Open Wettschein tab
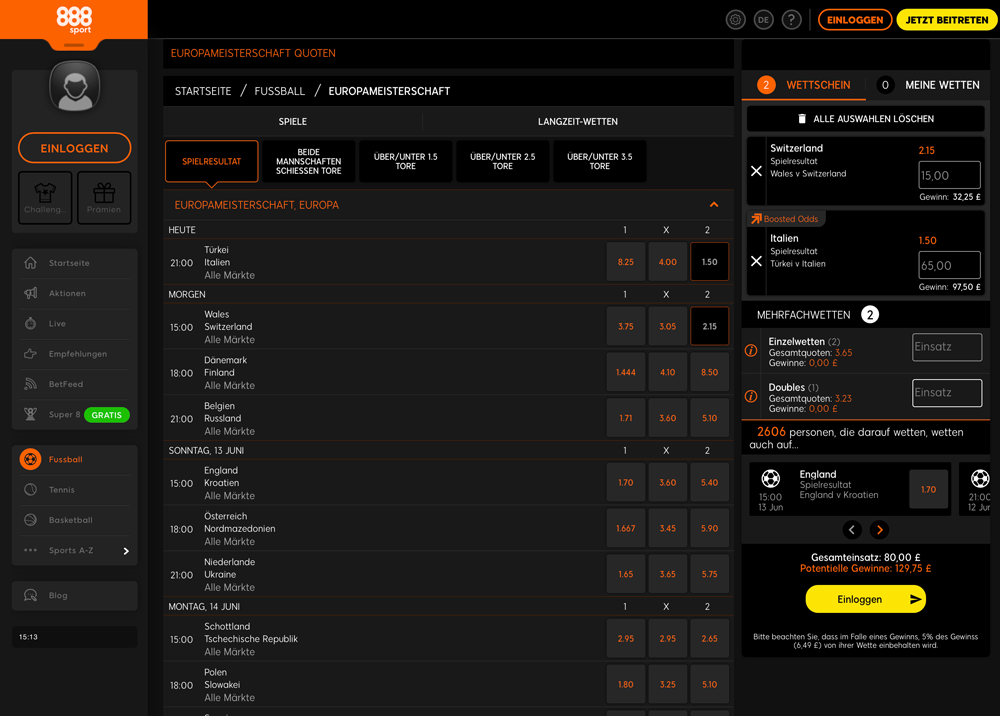Screen dimensions: 1000x716 [804, 85]
